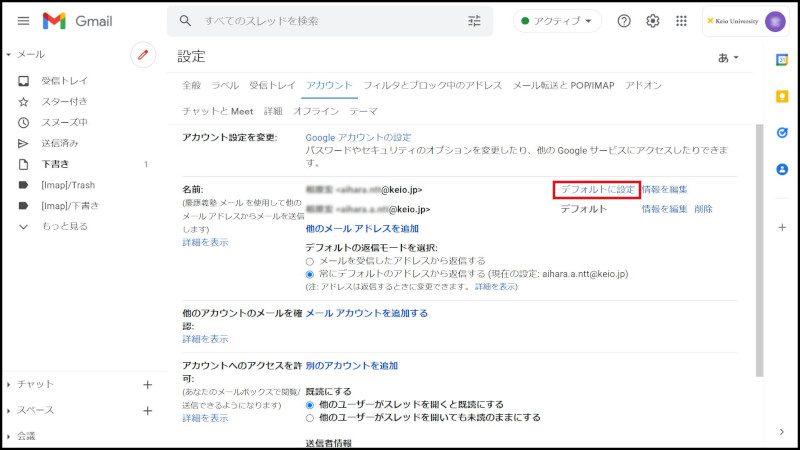Open Google Tasks in side panel
This screenshot has height=450, width=800.
782,133
